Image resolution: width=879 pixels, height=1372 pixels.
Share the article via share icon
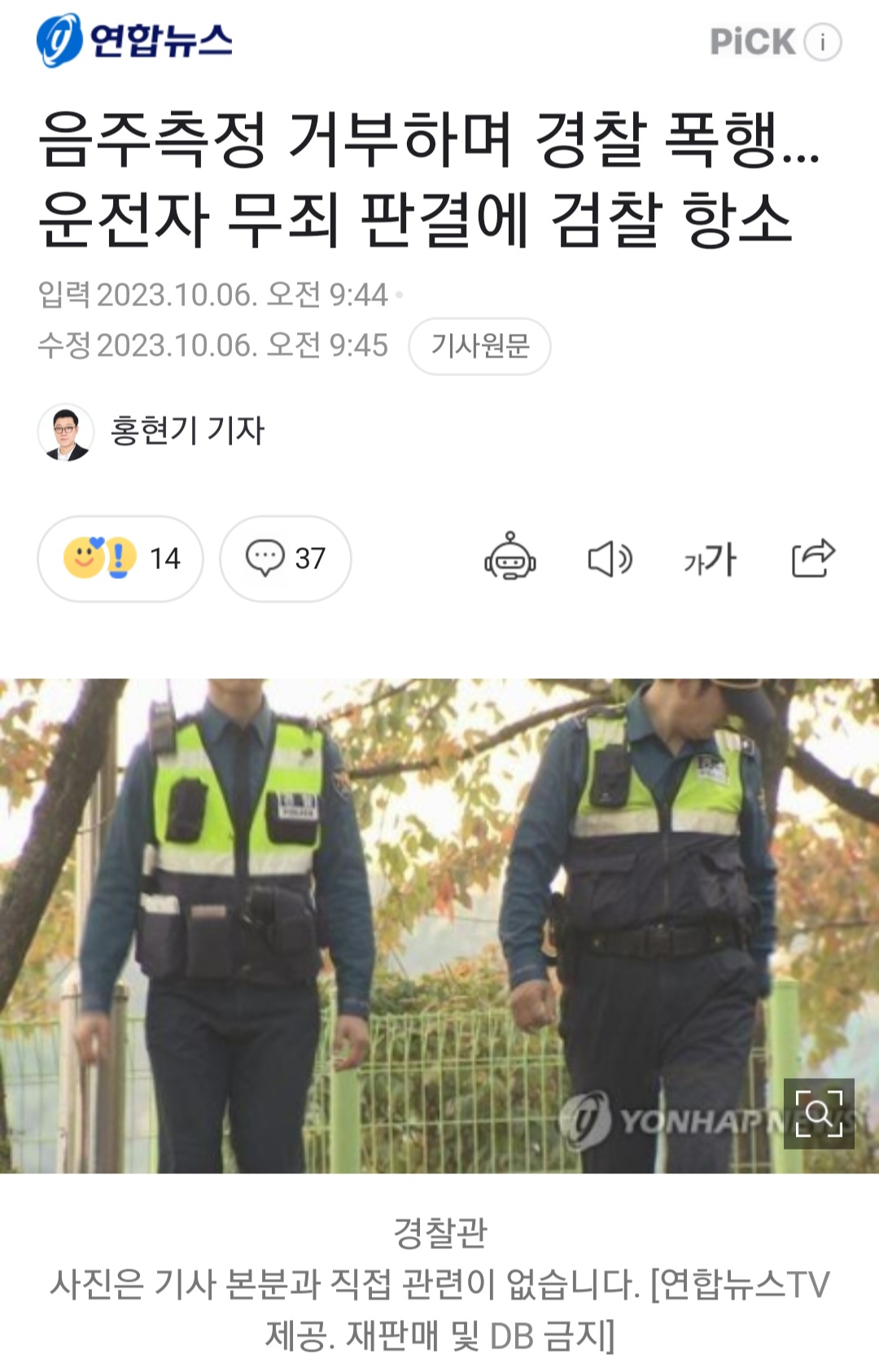813,558
